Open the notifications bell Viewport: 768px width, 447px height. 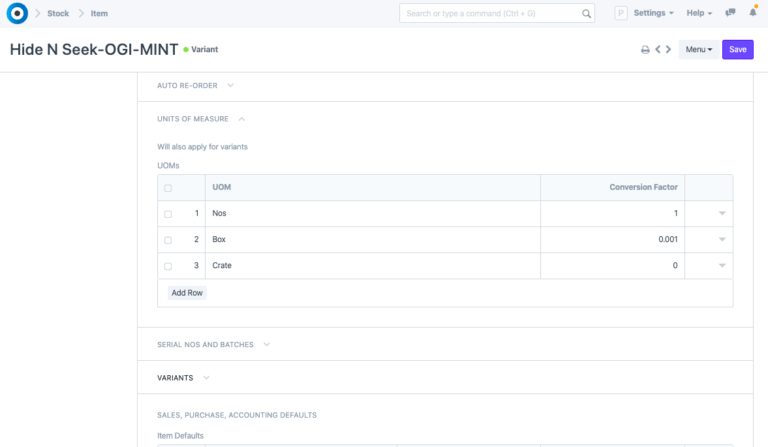coord(753,13)
